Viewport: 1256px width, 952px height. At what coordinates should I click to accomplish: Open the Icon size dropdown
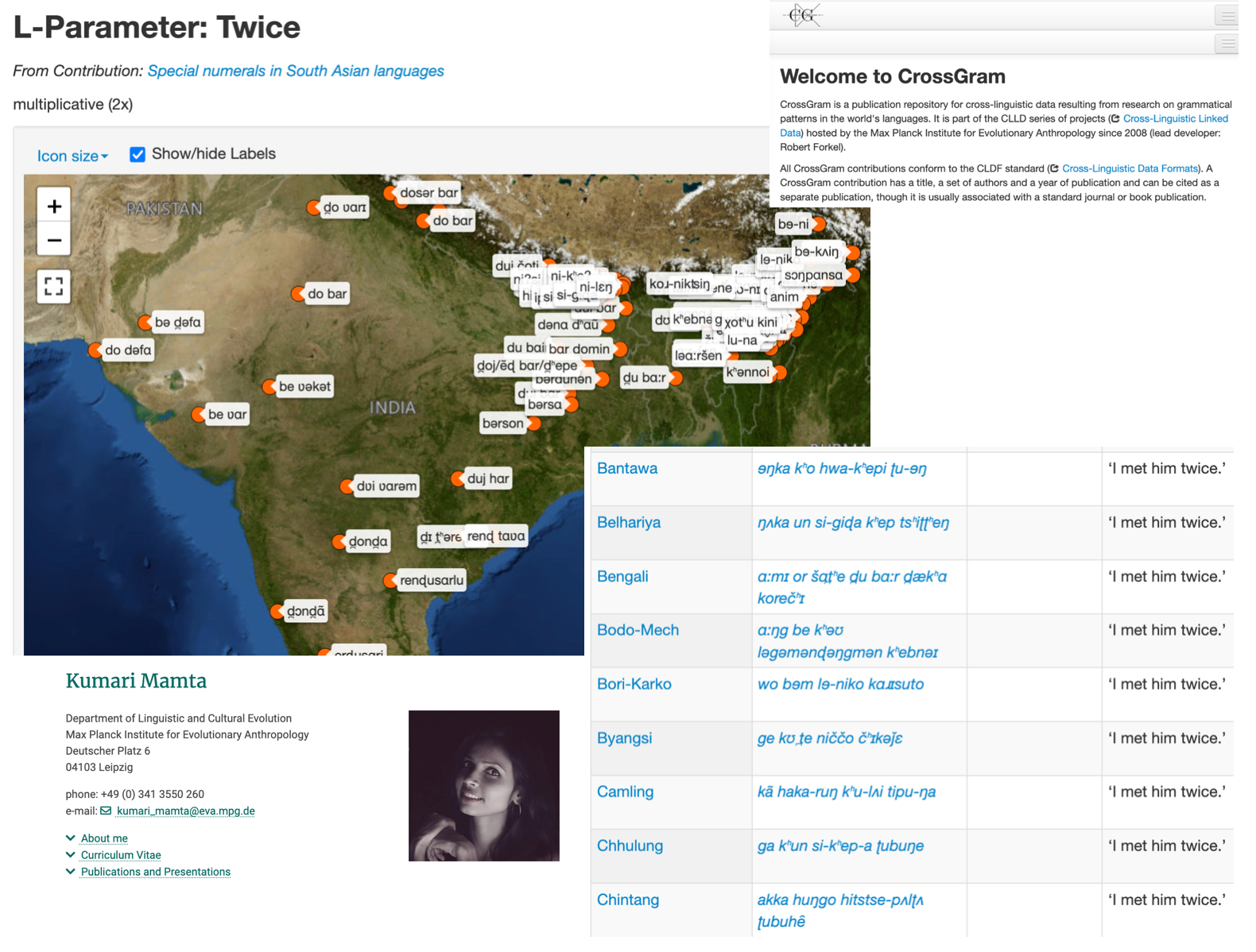point(72,156)
